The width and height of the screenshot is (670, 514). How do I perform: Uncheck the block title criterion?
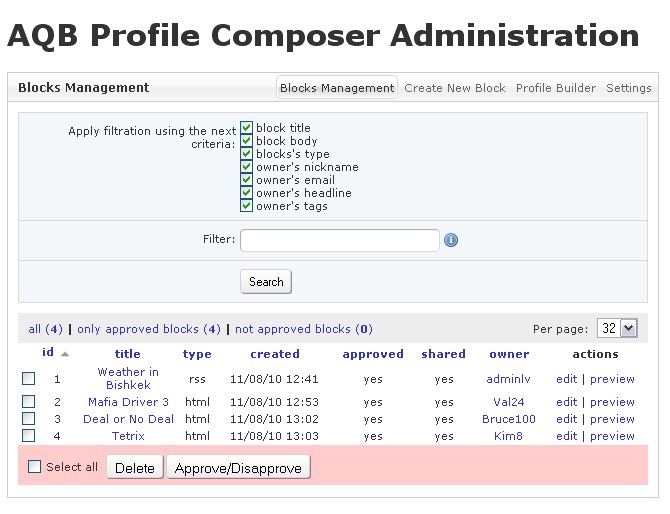pos(246,127)
